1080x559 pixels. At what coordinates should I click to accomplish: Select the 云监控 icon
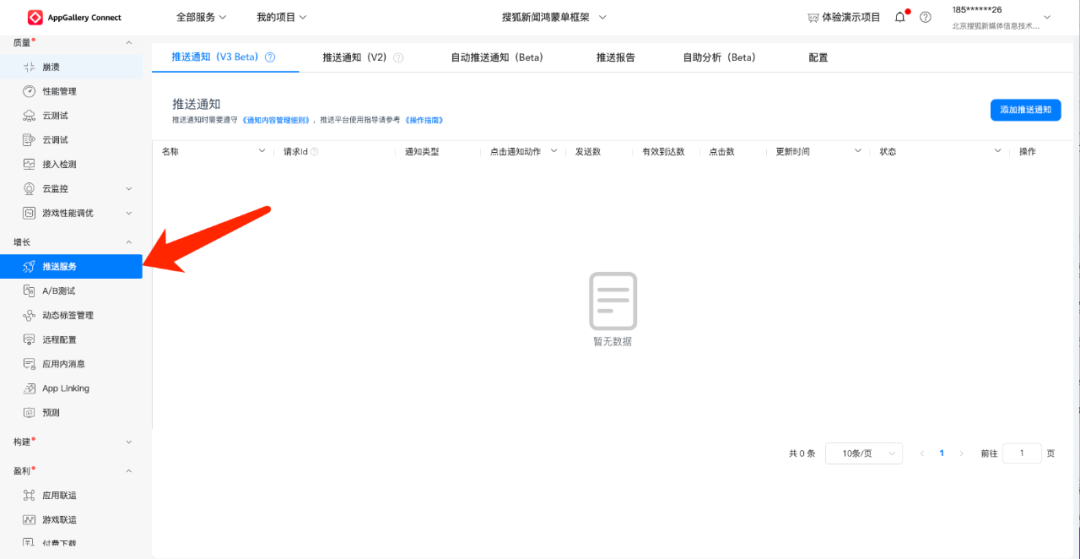(x=29, y=189)
